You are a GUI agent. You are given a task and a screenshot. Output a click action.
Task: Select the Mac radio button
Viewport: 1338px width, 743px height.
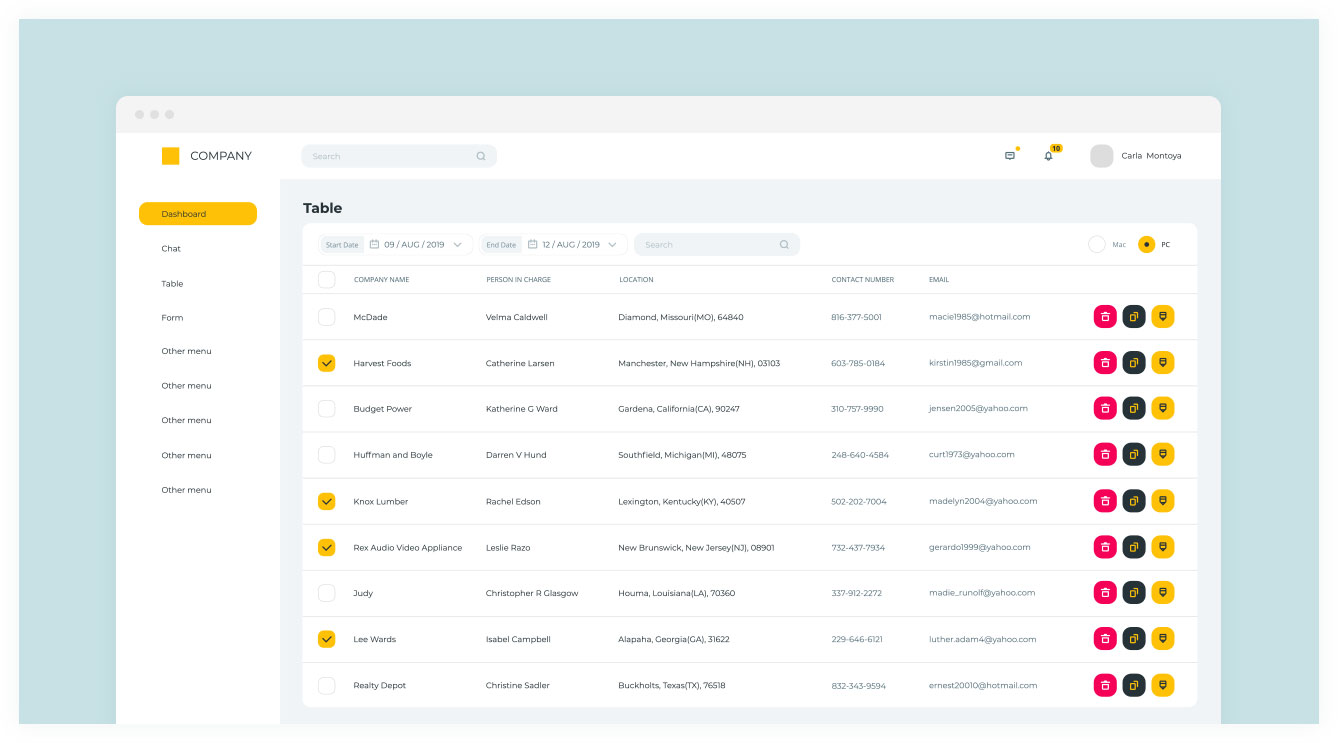(1097, 244)
